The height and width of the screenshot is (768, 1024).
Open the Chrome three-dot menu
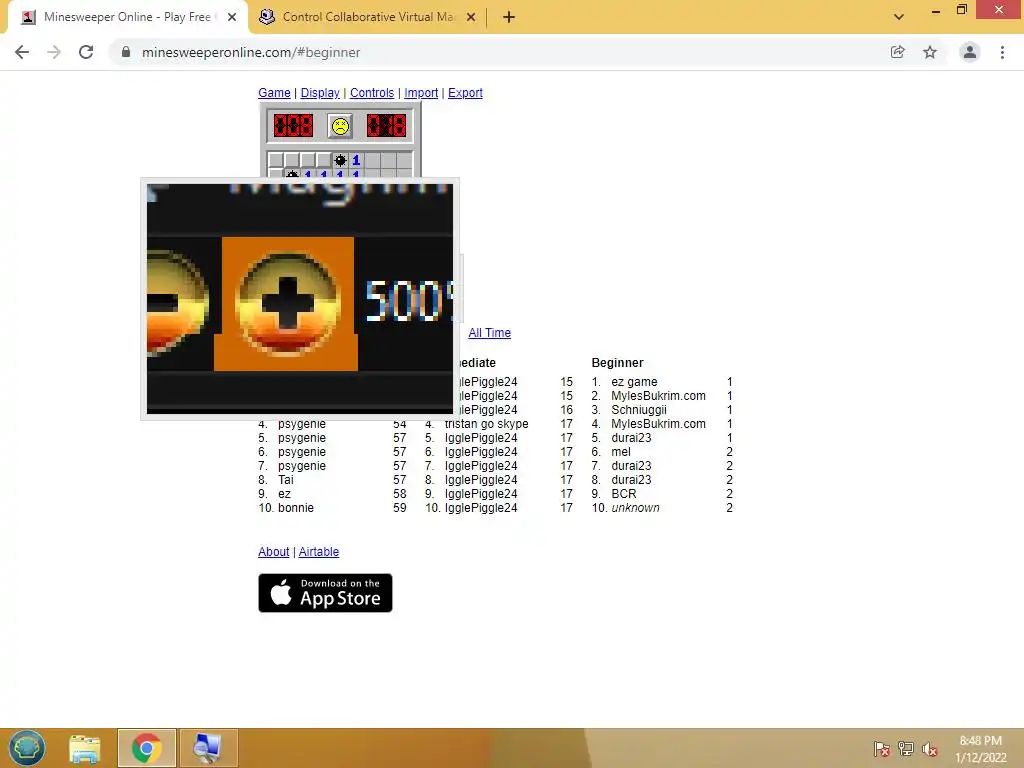pyautogui.click(x=1002, y=52)
